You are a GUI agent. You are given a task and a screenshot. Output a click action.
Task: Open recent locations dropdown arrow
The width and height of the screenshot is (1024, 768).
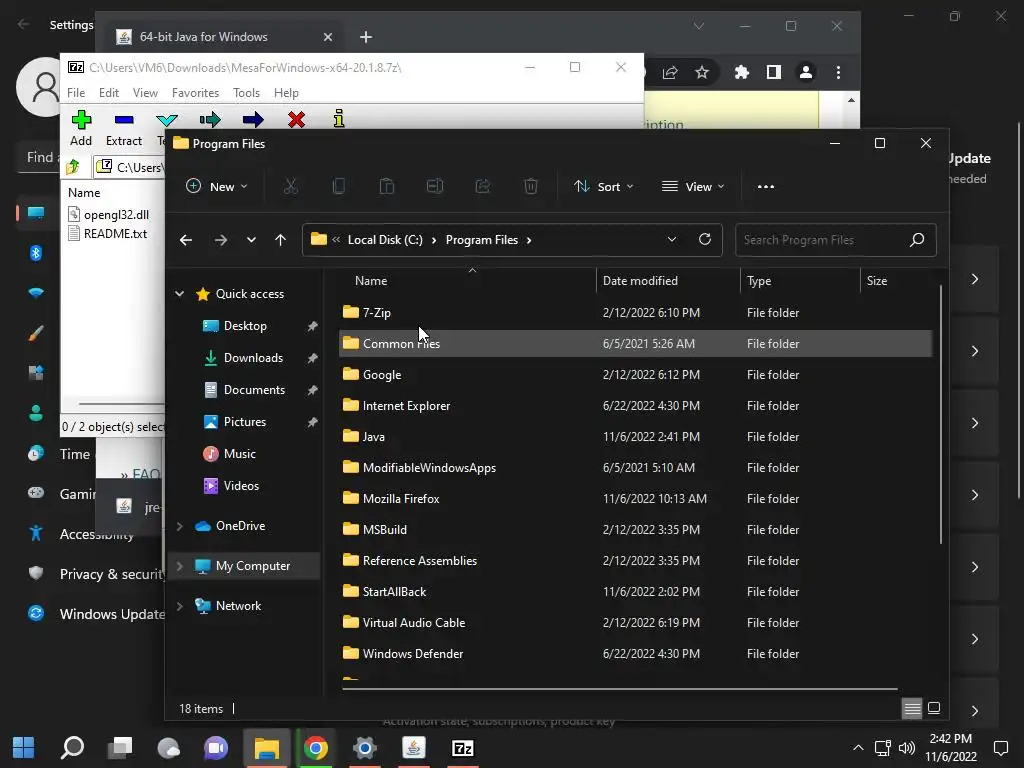tap(251, 240)
